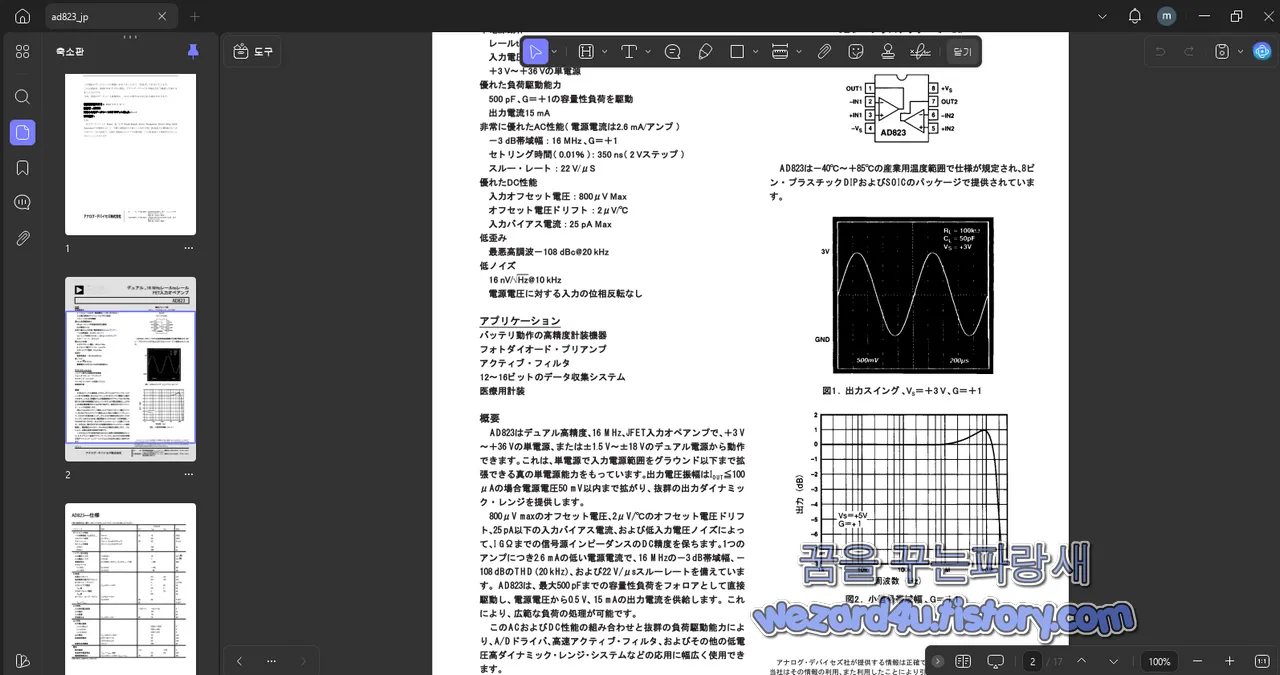
Task: Select the rectangle shape tool
Action: click(737, 51)
